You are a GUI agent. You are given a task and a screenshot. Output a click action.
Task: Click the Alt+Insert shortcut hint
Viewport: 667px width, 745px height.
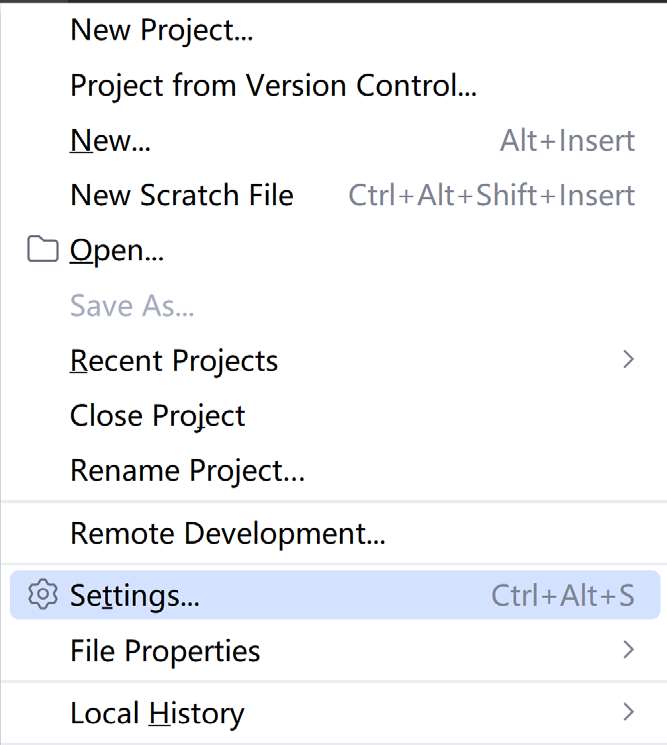567,140
